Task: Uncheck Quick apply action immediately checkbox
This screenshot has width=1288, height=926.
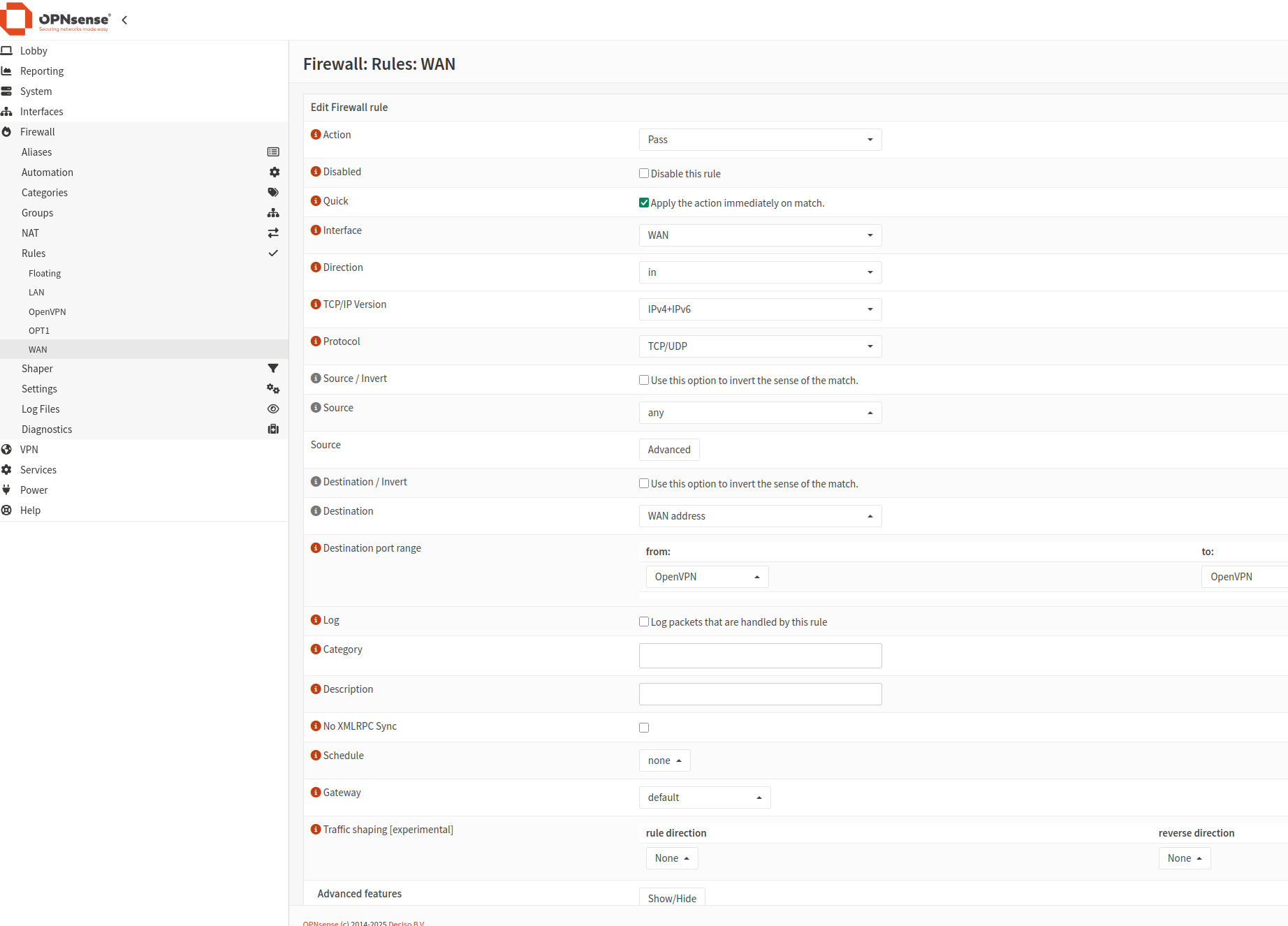Action: (x=644, y=203)
